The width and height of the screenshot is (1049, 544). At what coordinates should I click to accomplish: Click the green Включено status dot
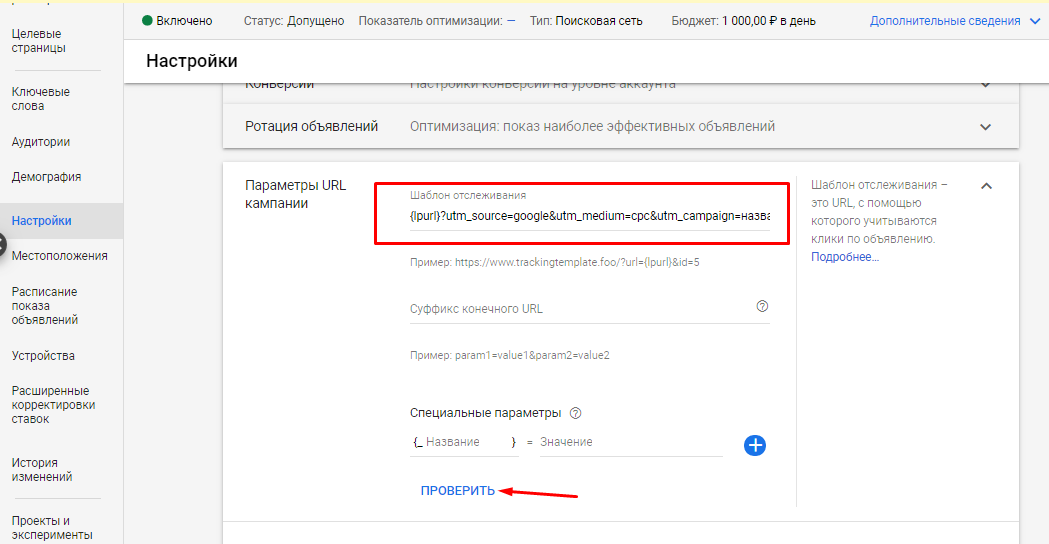pyautogui.click(x=148, y=20)
